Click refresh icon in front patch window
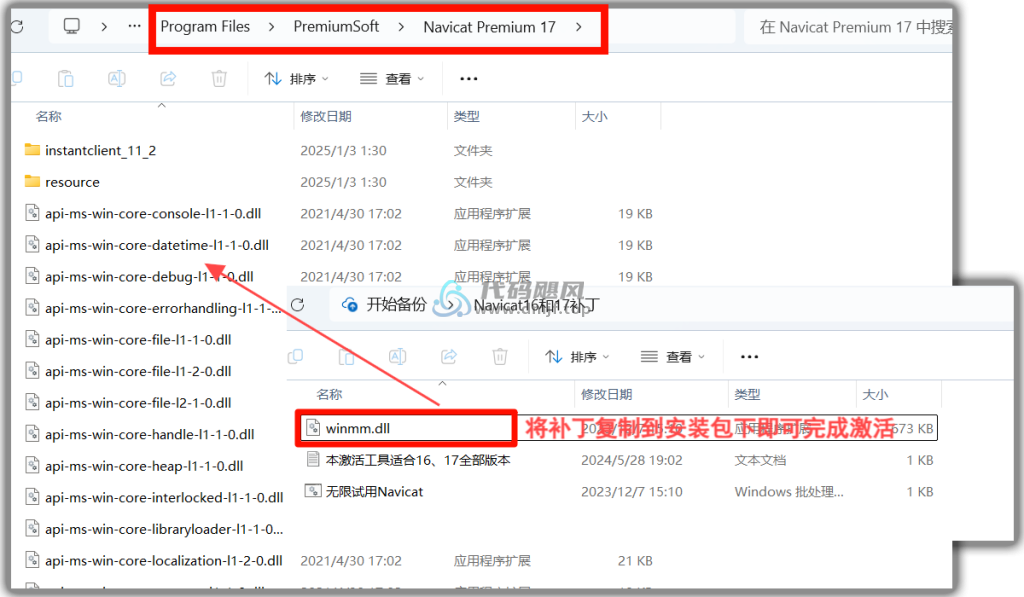Screen dimensions: 1024x597 (x=298, y=304)
